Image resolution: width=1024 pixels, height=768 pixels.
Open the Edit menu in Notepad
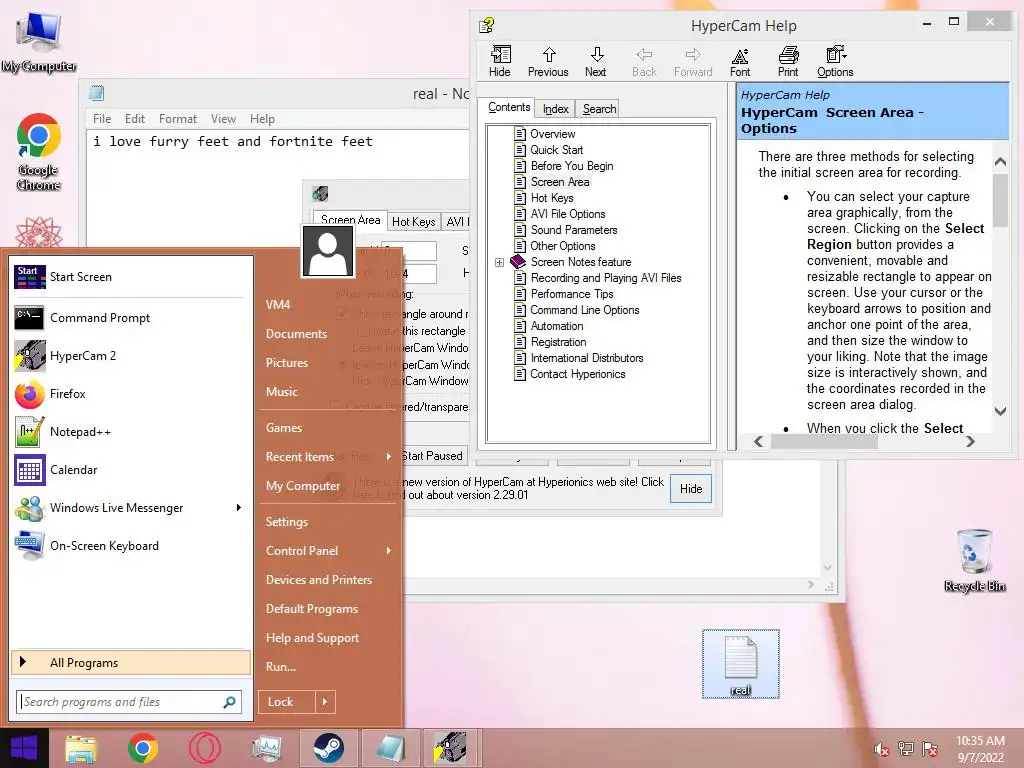click(135, 119)
